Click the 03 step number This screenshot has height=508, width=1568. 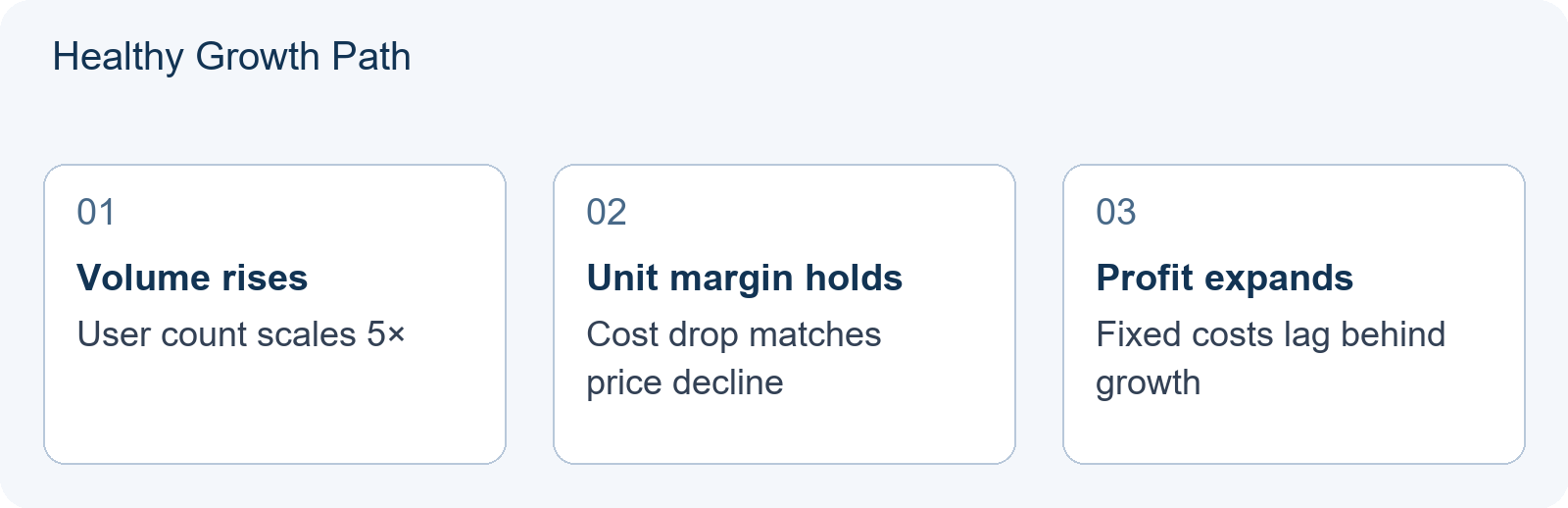1116,212
